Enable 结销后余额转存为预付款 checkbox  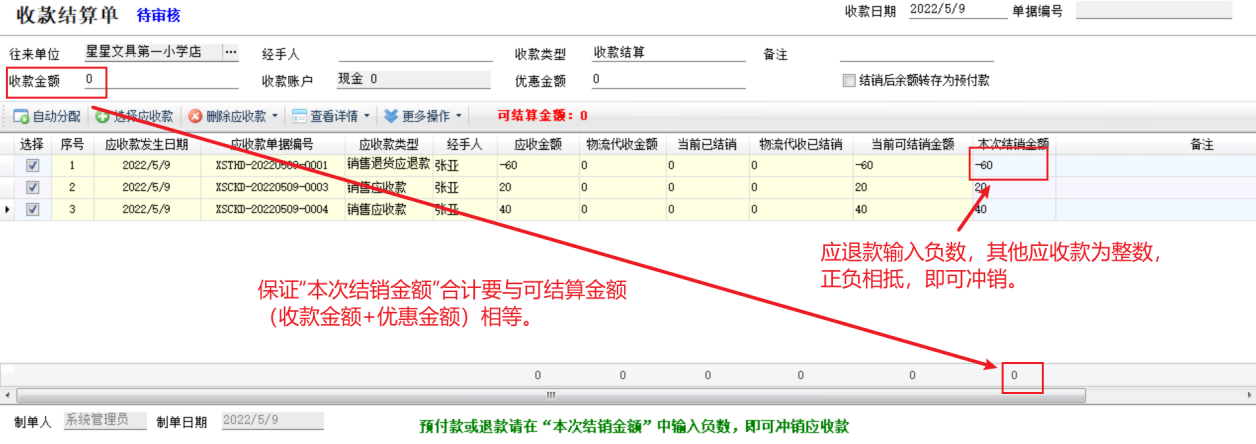pyautogui.click(x=849, y=80)
